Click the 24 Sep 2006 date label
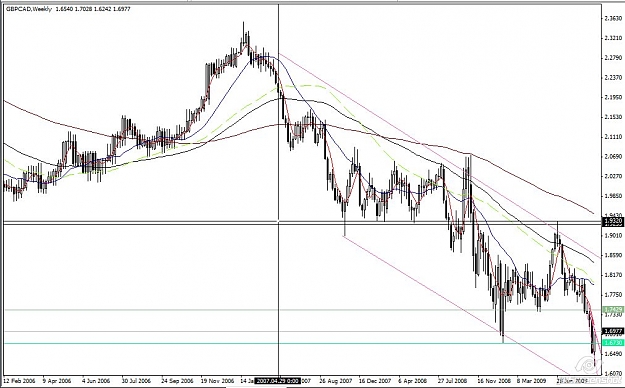The image size is (625, 388). 177,381
